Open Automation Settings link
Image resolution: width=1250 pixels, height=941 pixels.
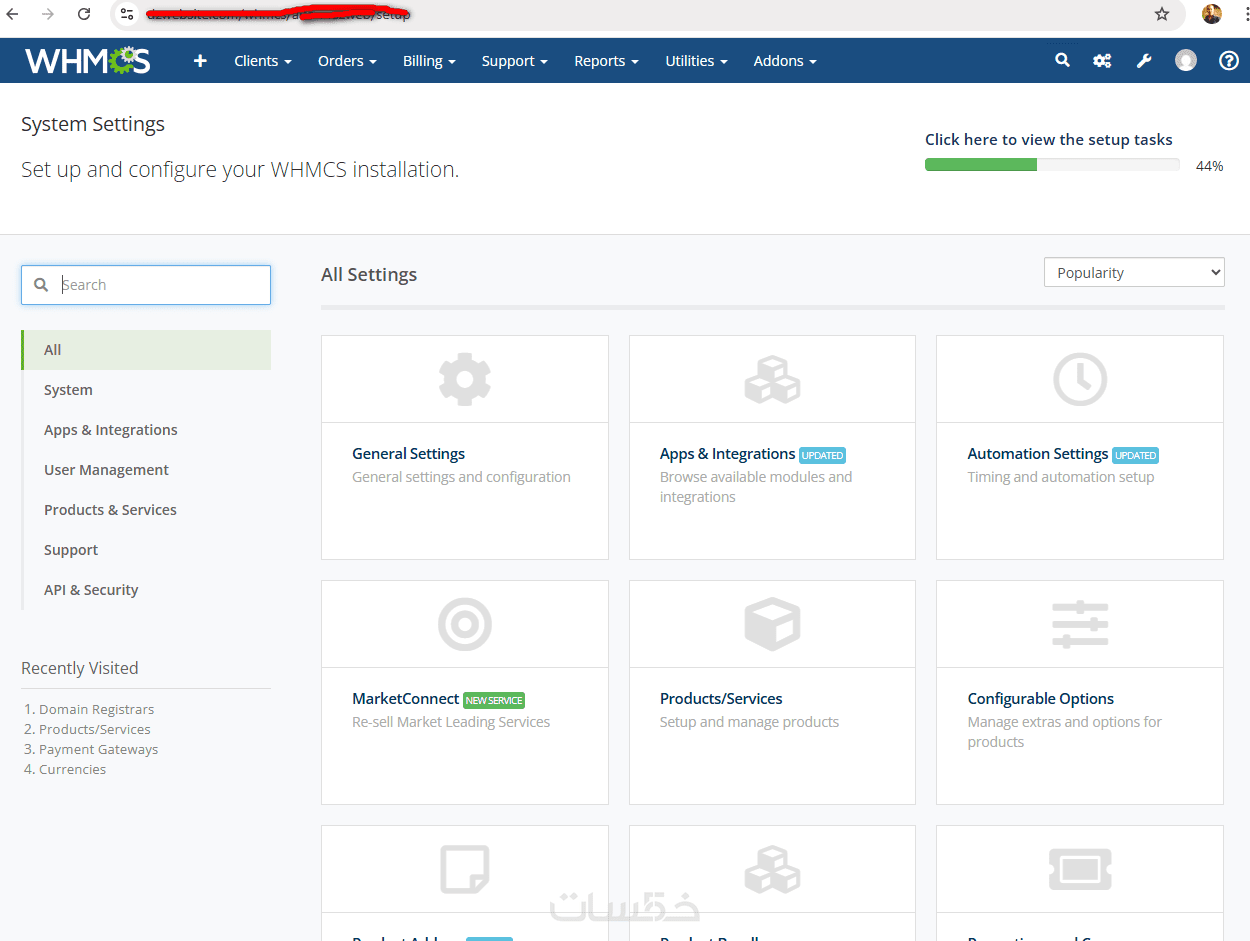click(x=1037, y=454)
